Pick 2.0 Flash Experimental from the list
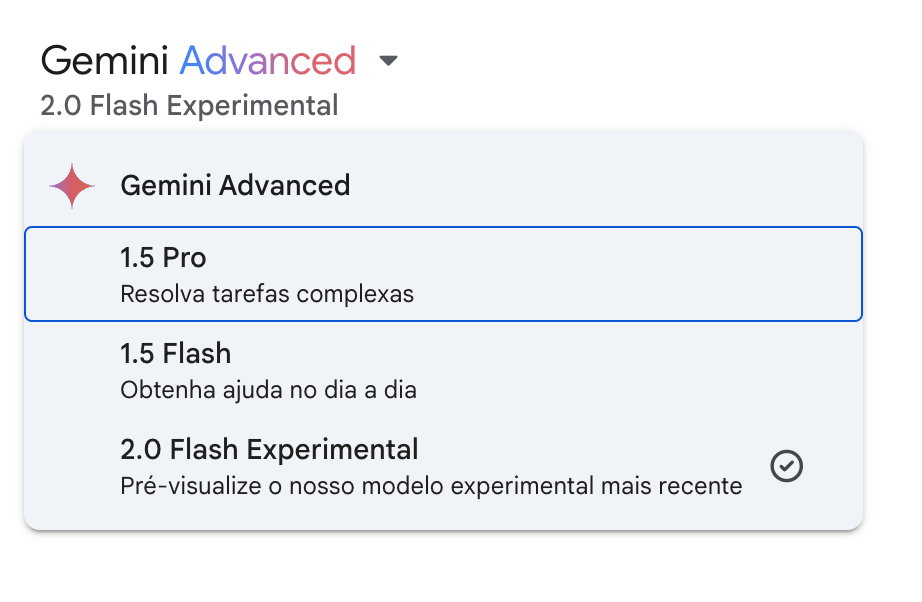922x602 pixels. pyautogui.click(x=443, y=466)
